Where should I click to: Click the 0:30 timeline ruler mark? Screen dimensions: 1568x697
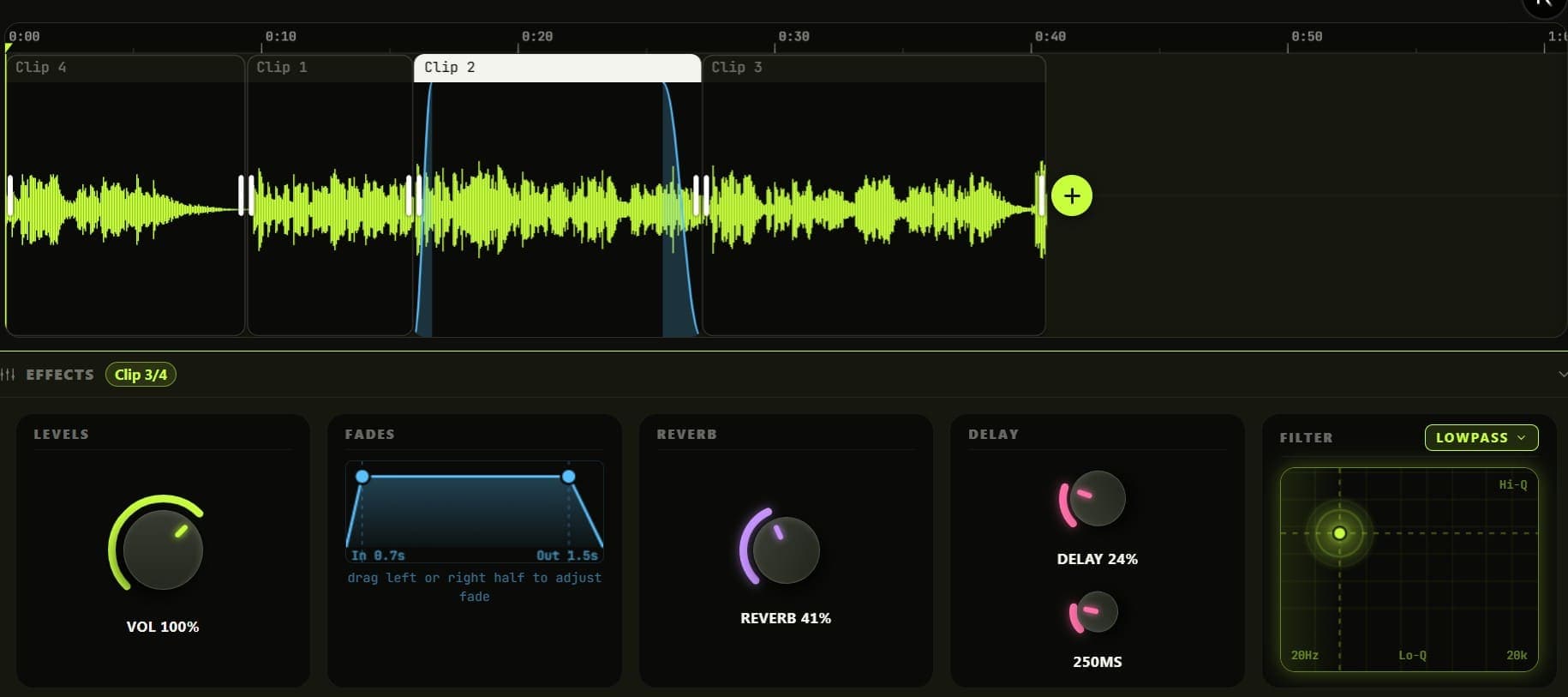793,37
